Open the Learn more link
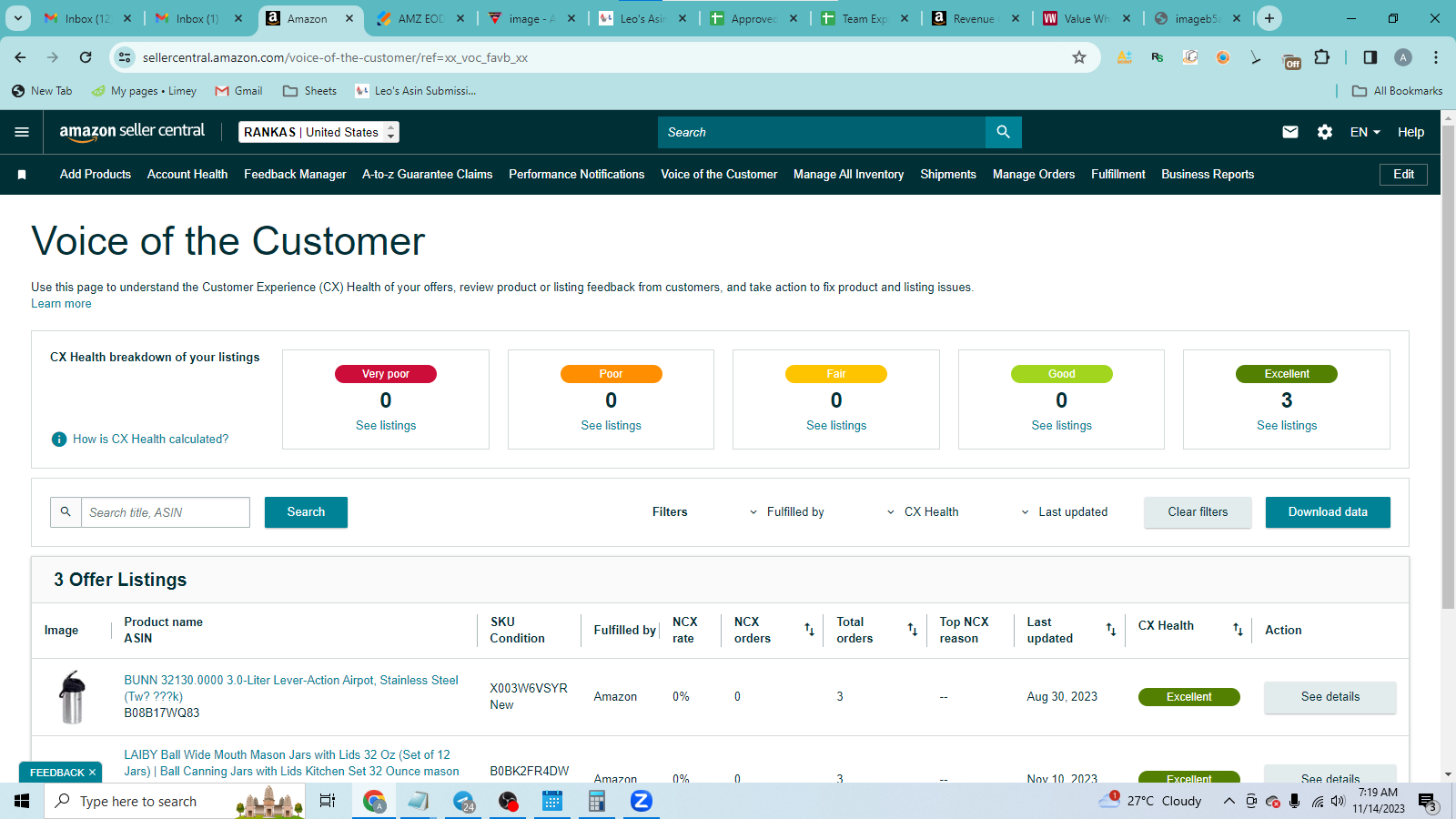Screen dimensions: 1456x819 pyautogui.click(x=61, y=304)
